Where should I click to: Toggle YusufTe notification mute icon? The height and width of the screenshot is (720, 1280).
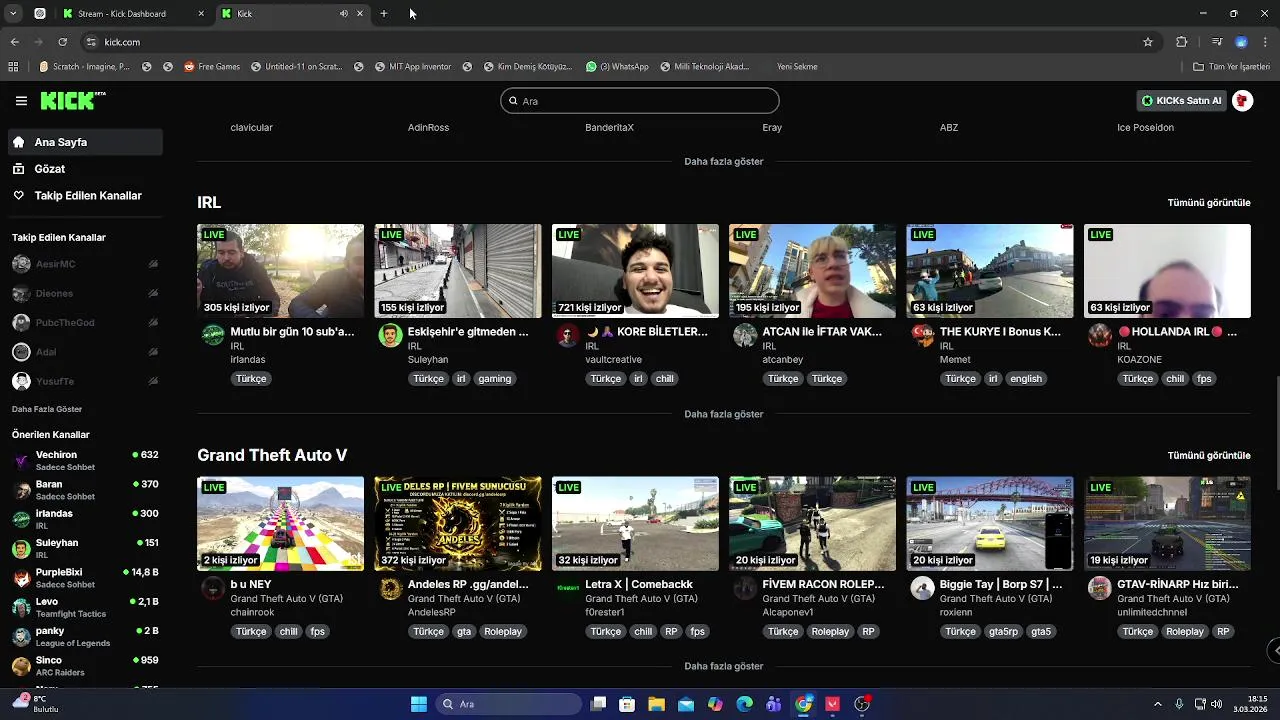coord(153,381)
